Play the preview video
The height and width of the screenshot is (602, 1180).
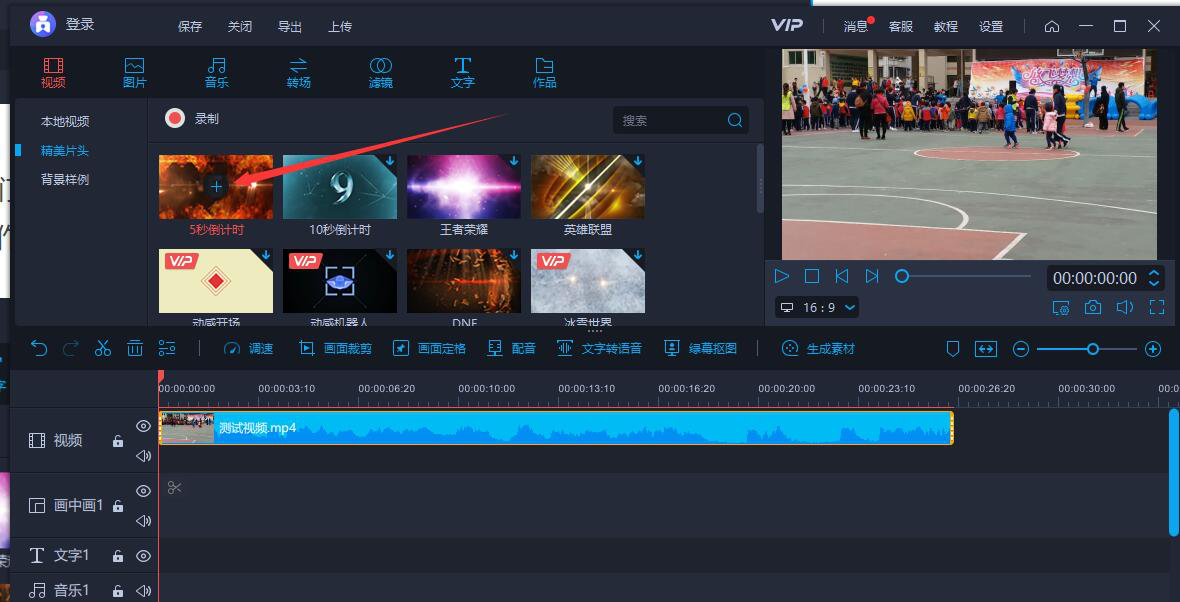782,276
